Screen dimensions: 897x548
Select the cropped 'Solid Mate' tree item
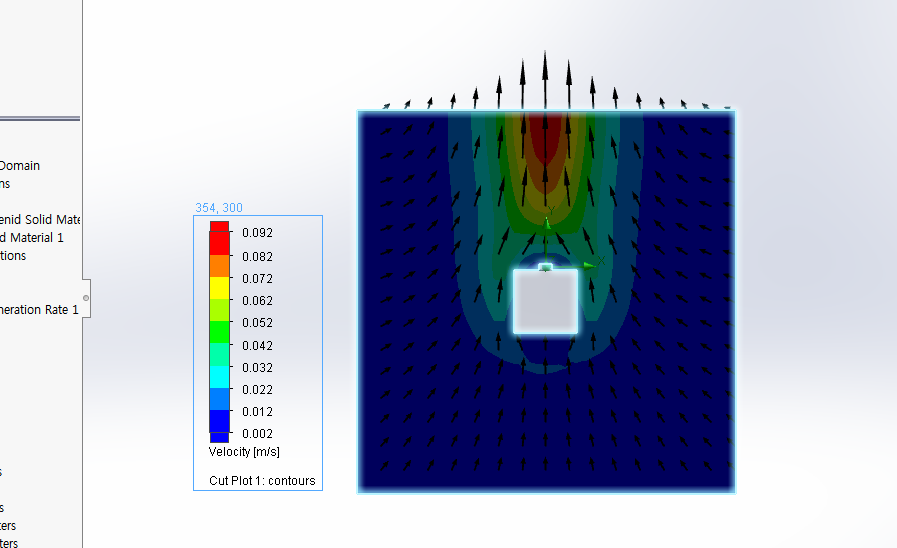tap(40, 220)
